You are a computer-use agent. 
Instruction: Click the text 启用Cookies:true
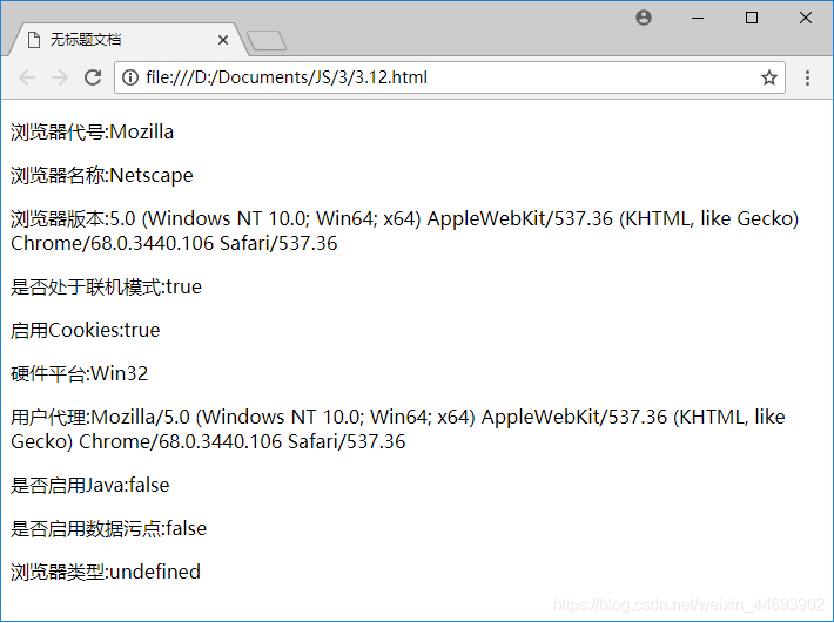85,330
